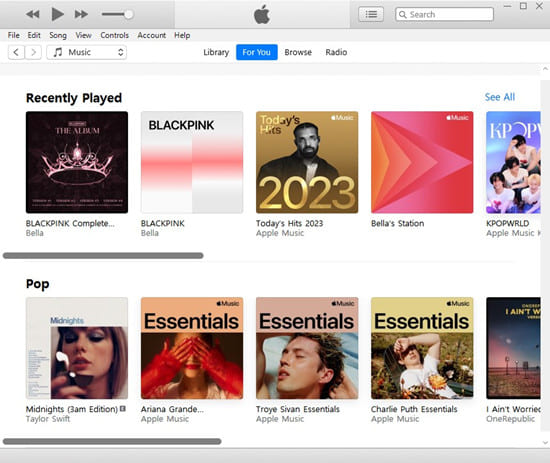550x463 pixels.
Task: Open I Ain't Worried album cover
Action: (513, 348)
